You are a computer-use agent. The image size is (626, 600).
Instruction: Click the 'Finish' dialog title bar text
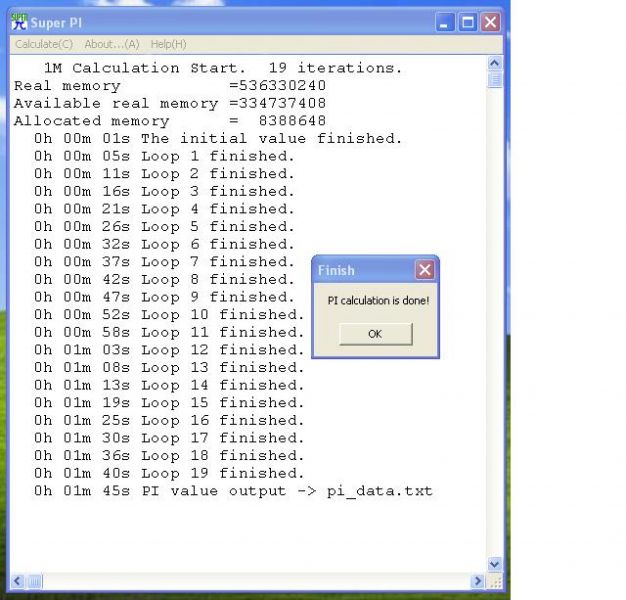pyautogui.click(x=336, y=270)
